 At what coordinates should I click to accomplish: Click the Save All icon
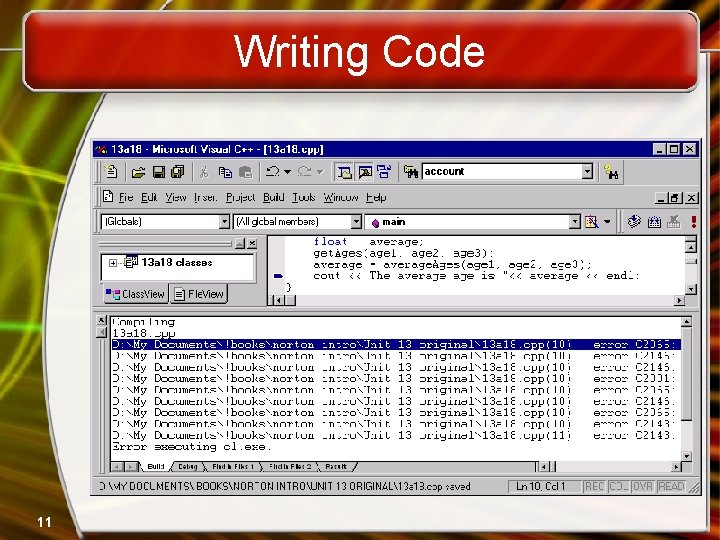[x=178, y=172]
